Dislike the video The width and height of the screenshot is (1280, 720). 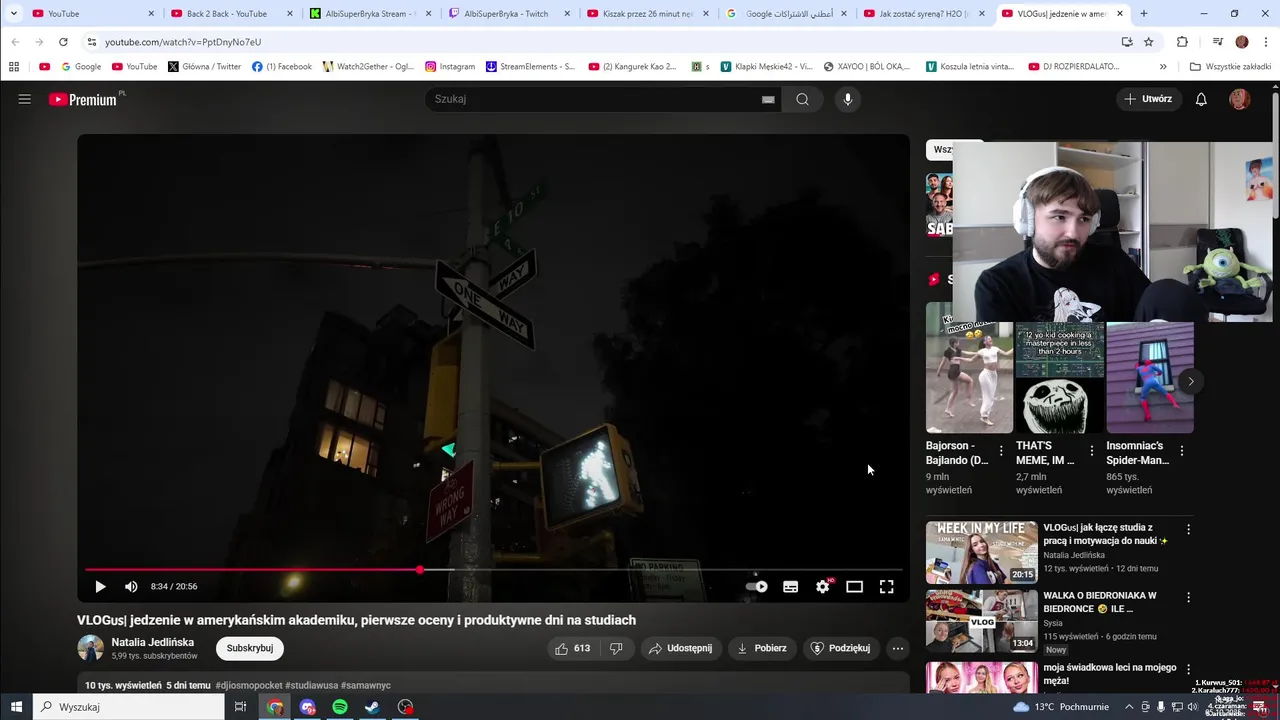(x=616, y=648)
